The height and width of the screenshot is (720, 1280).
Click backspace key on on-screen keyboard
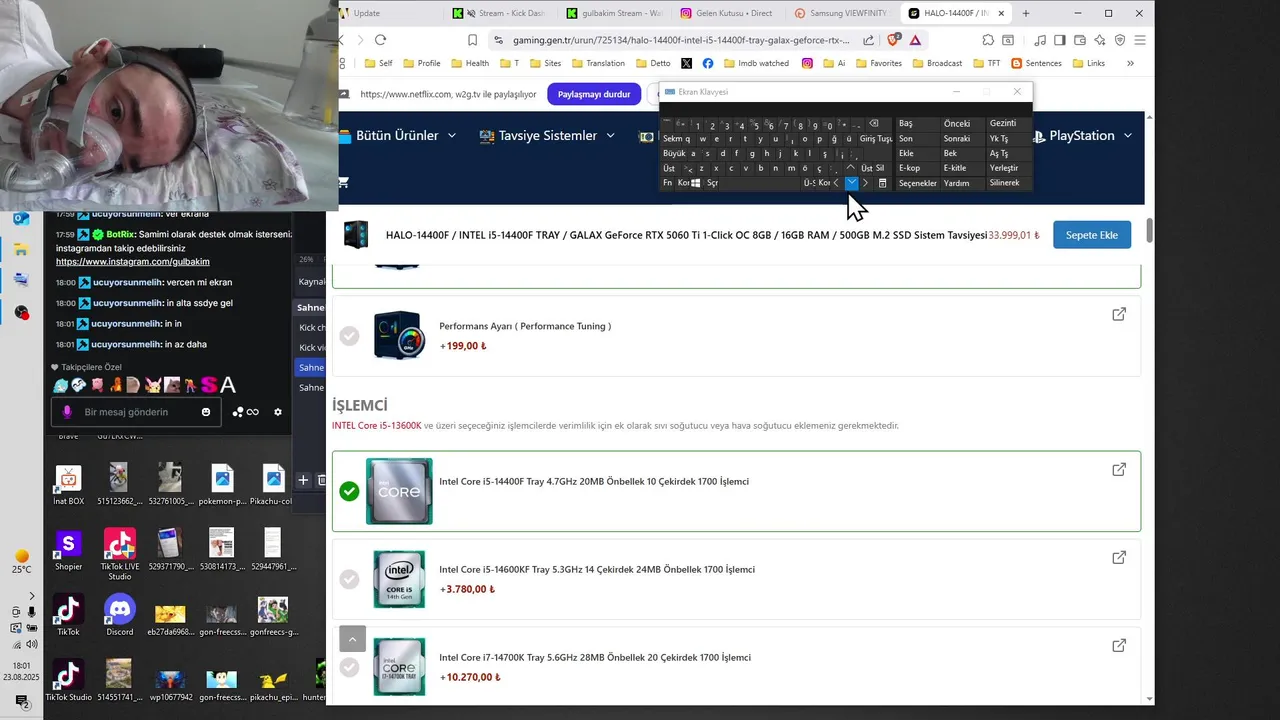point(874,124)
